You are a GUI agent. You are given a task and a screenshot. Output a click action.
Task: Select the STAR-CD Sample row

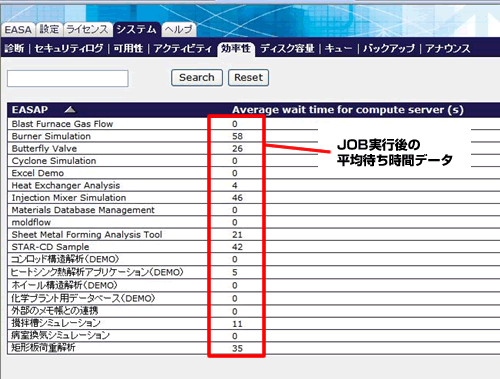click(x=253, y=247)
